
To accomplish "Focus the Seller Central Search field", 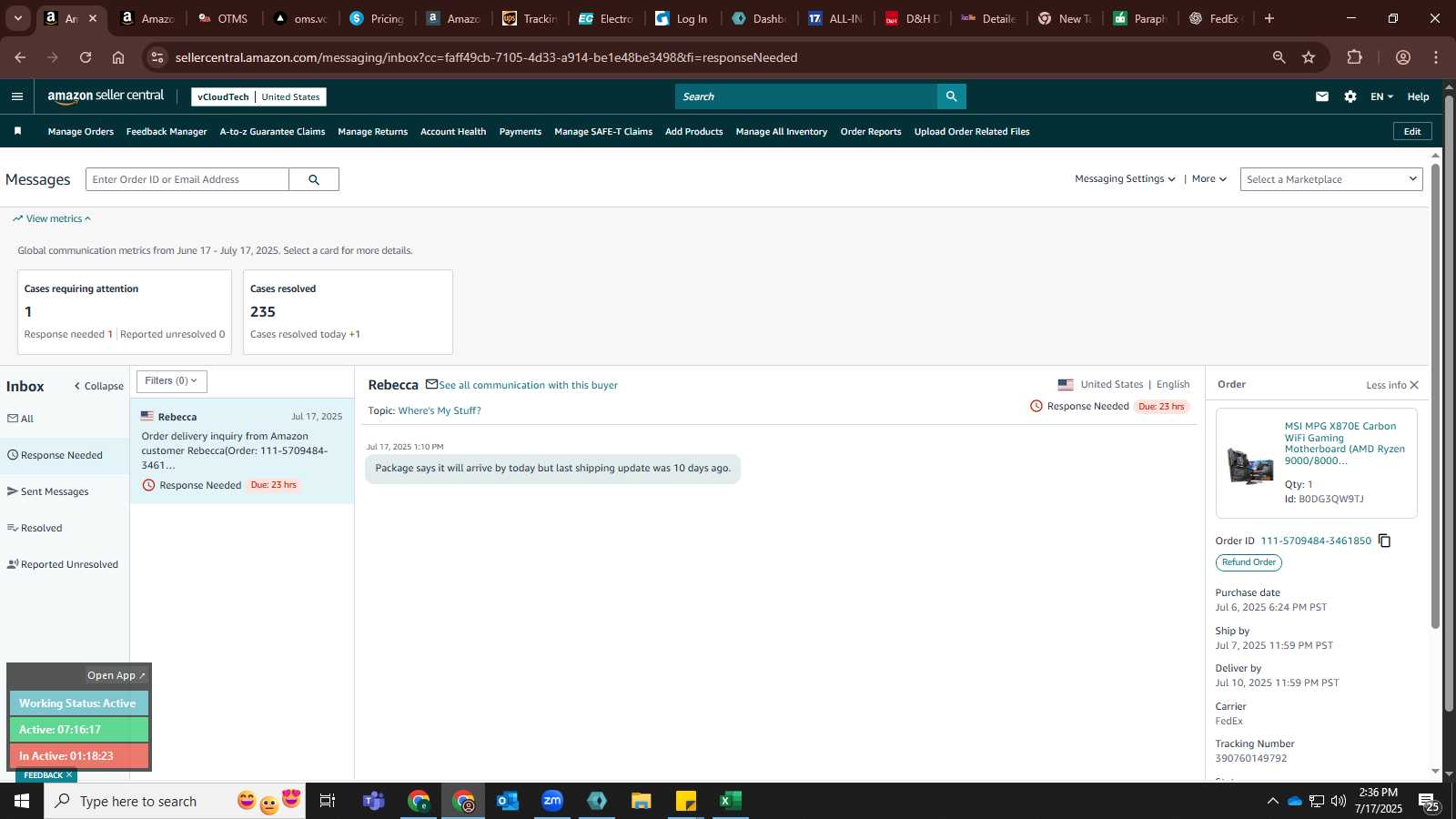I will 806,96.
